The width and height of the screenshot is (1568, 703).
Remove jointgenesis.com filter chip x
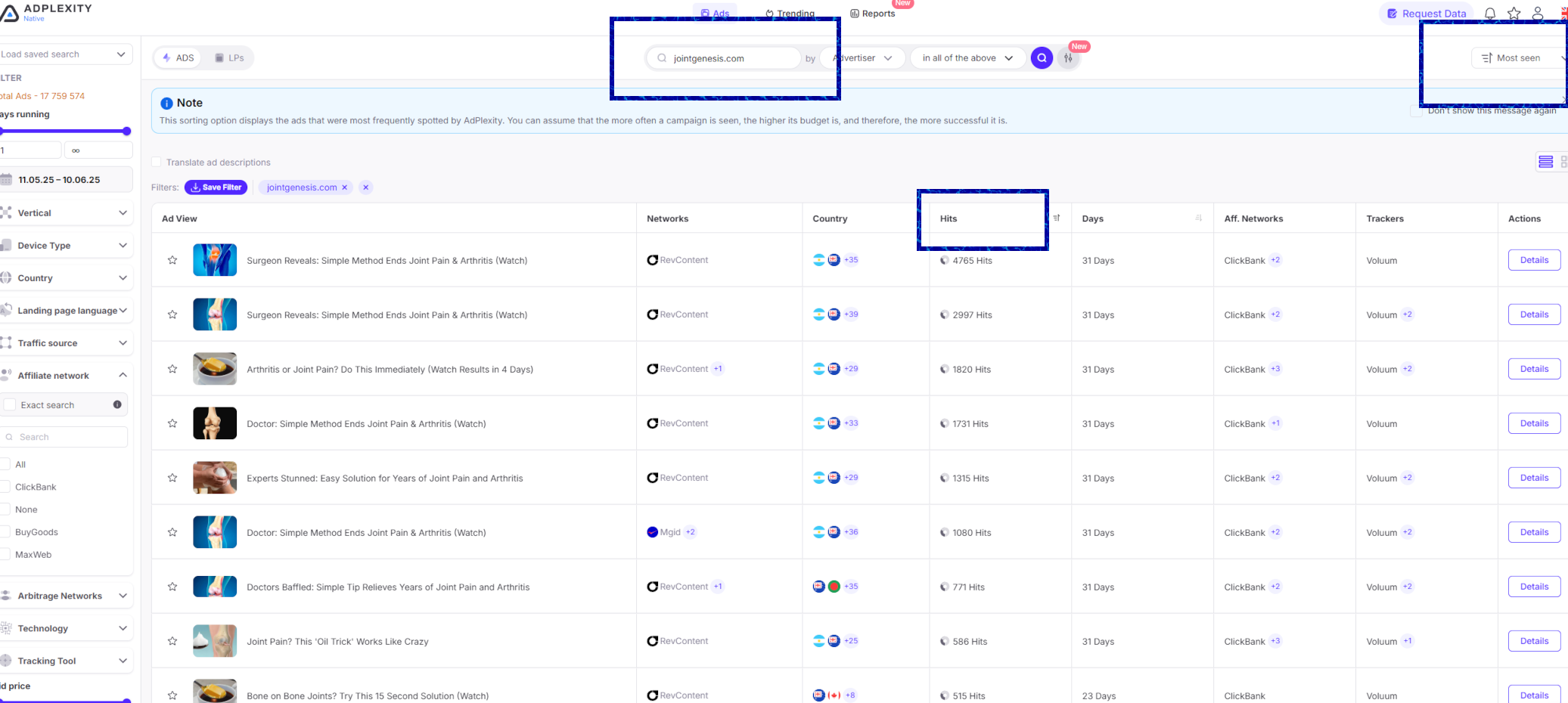click(345, 187)
